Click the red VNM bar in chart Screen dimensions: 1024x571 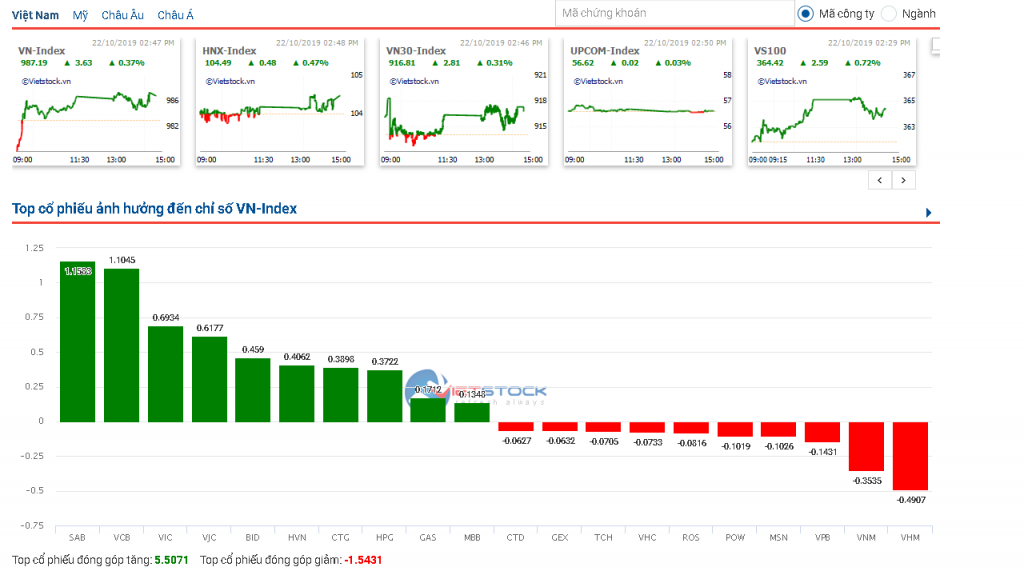[x=866, y=445]
